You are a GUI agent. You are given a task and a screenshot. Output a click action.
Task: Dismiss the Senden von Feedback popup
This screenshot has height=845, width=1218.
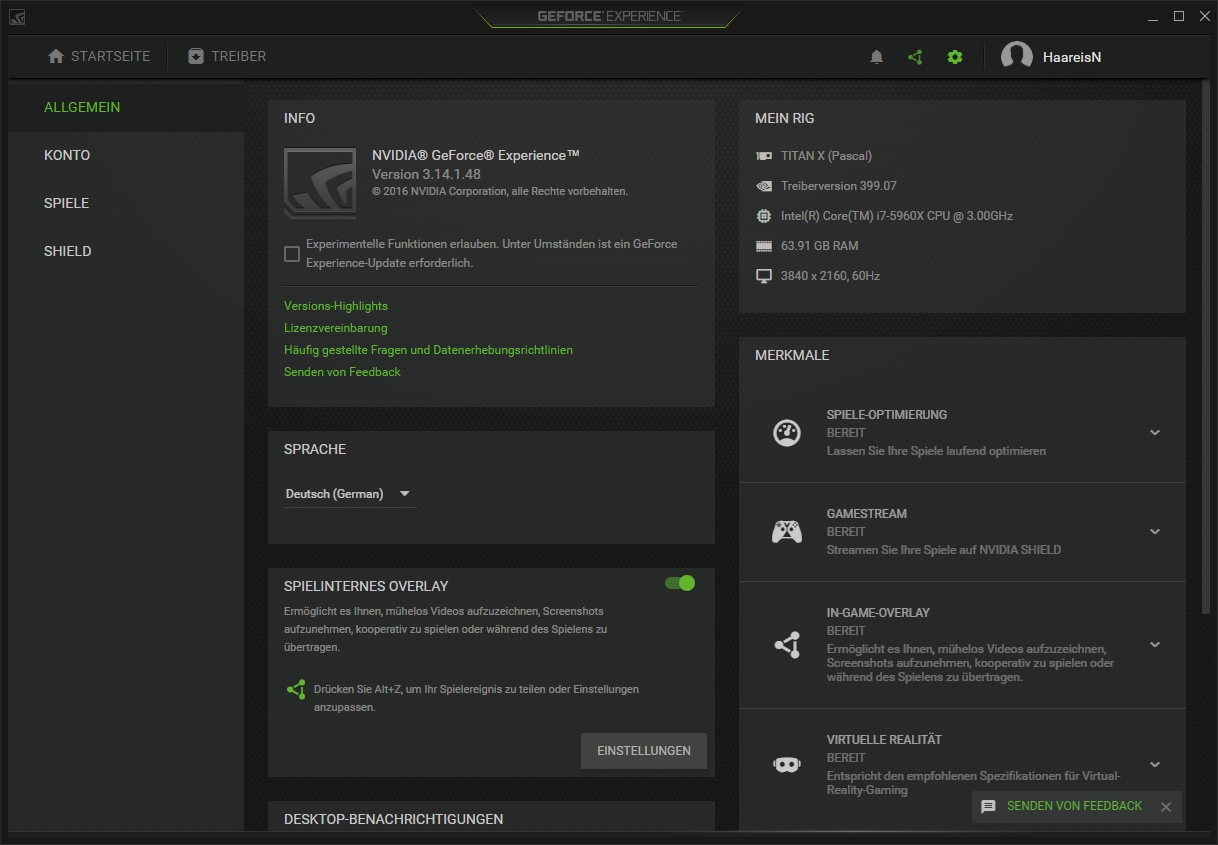(x=1166, y=807)
